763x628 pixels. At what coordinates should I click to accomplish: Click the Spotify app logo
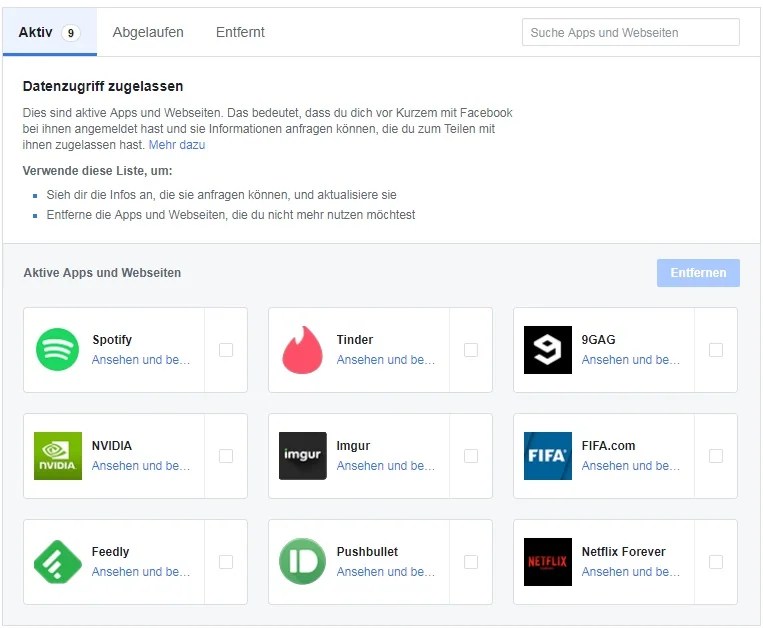tap(57, 350)
